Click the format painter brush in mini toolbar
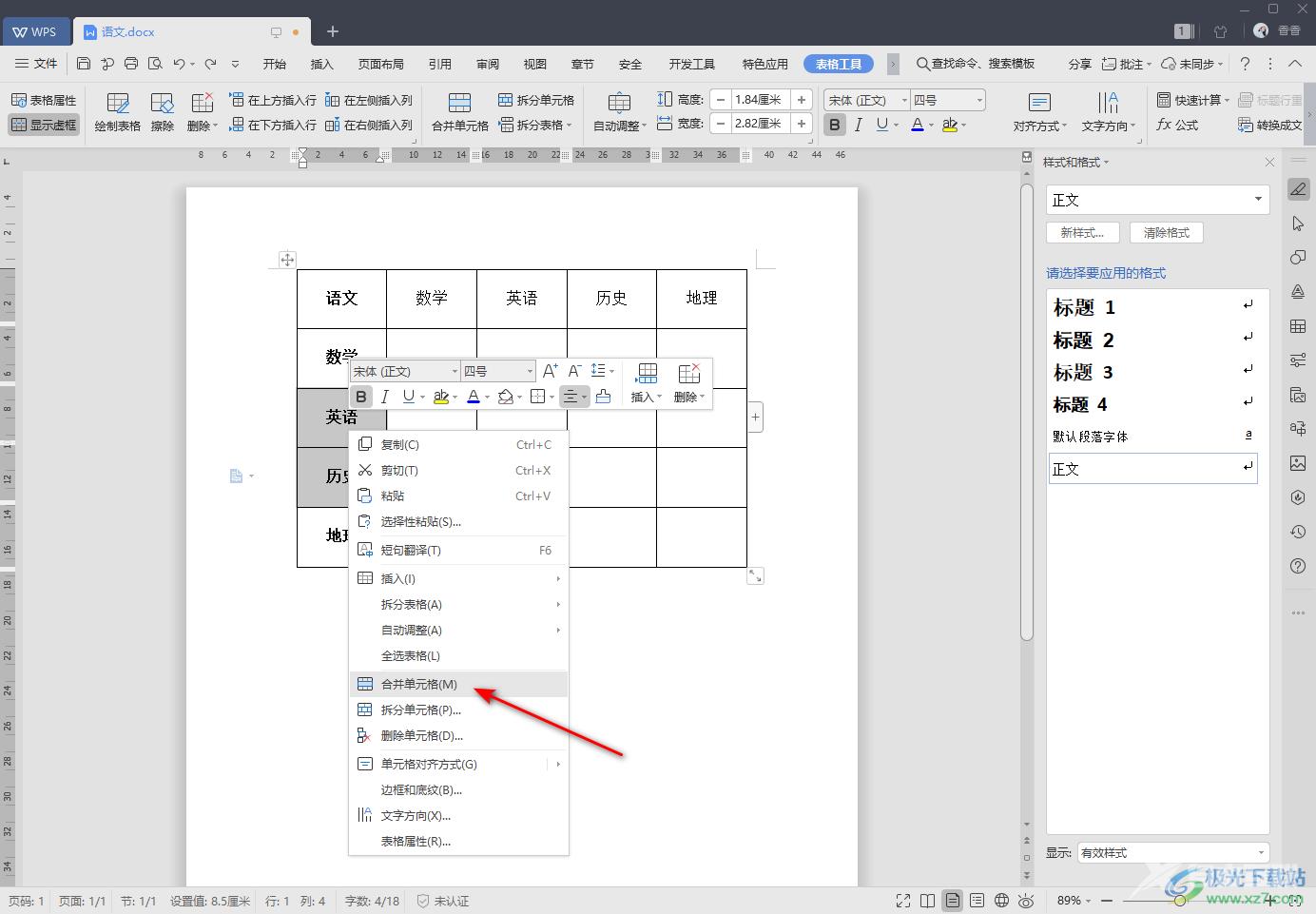This screenshot has width=1316, height=914. pyautogui.click(x=603, y=397)
